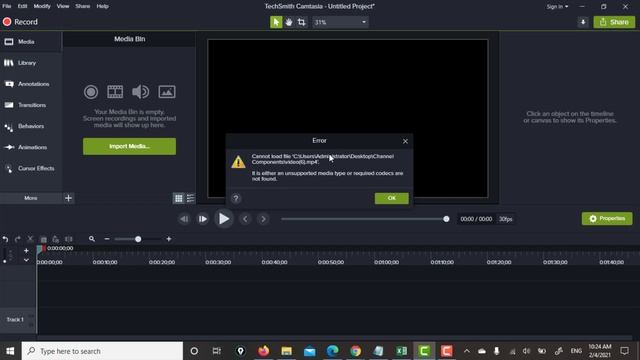Open the Windows Start menu

click(10, 351)
